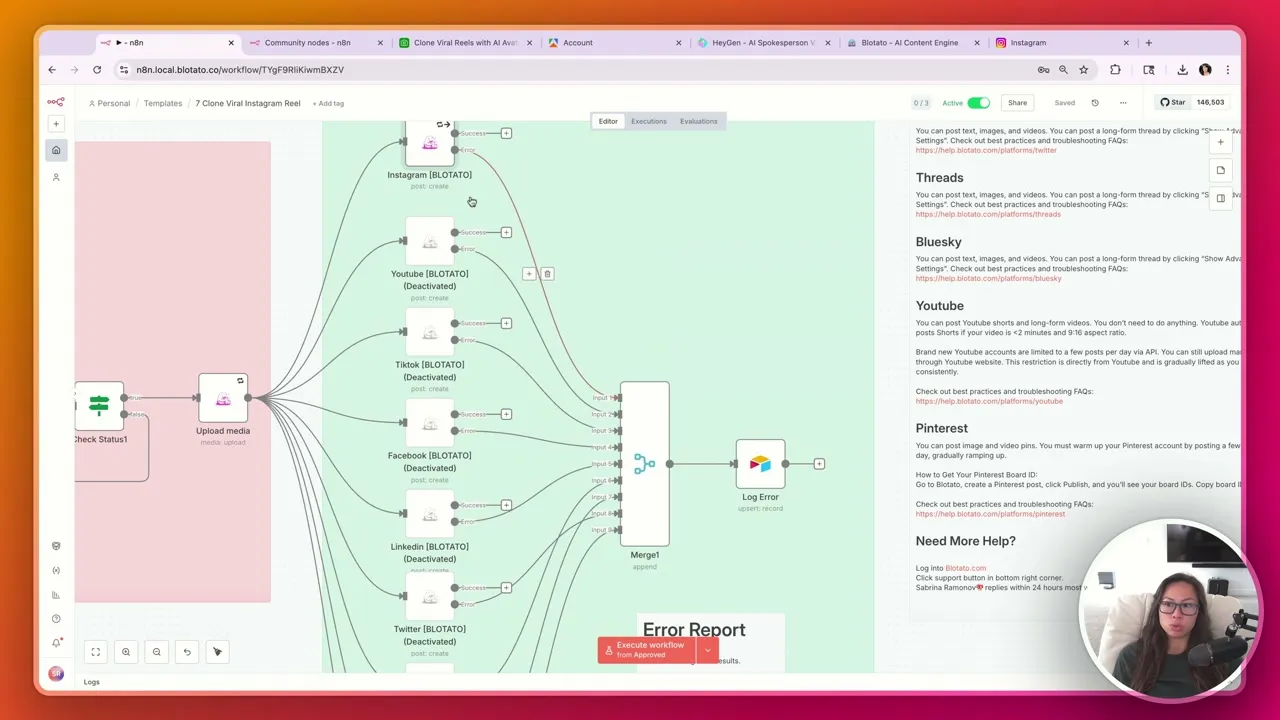Image resolution: width=1280 pixels, height=720 pixels.
Task: Switch to HeyGen browser tab
Action: [x=764, y=43]
